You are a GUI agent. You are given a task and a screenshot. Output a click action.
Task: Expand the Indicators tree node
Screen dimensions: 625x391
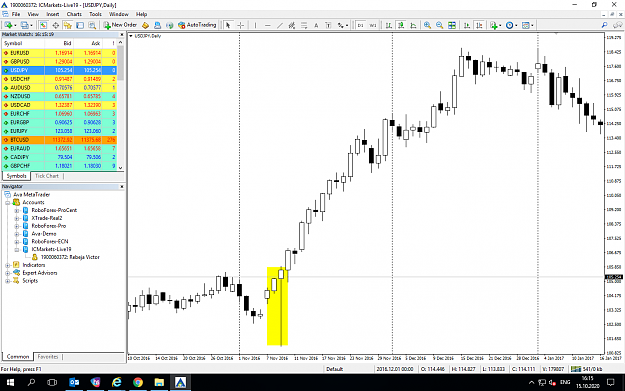click(8, 265)
